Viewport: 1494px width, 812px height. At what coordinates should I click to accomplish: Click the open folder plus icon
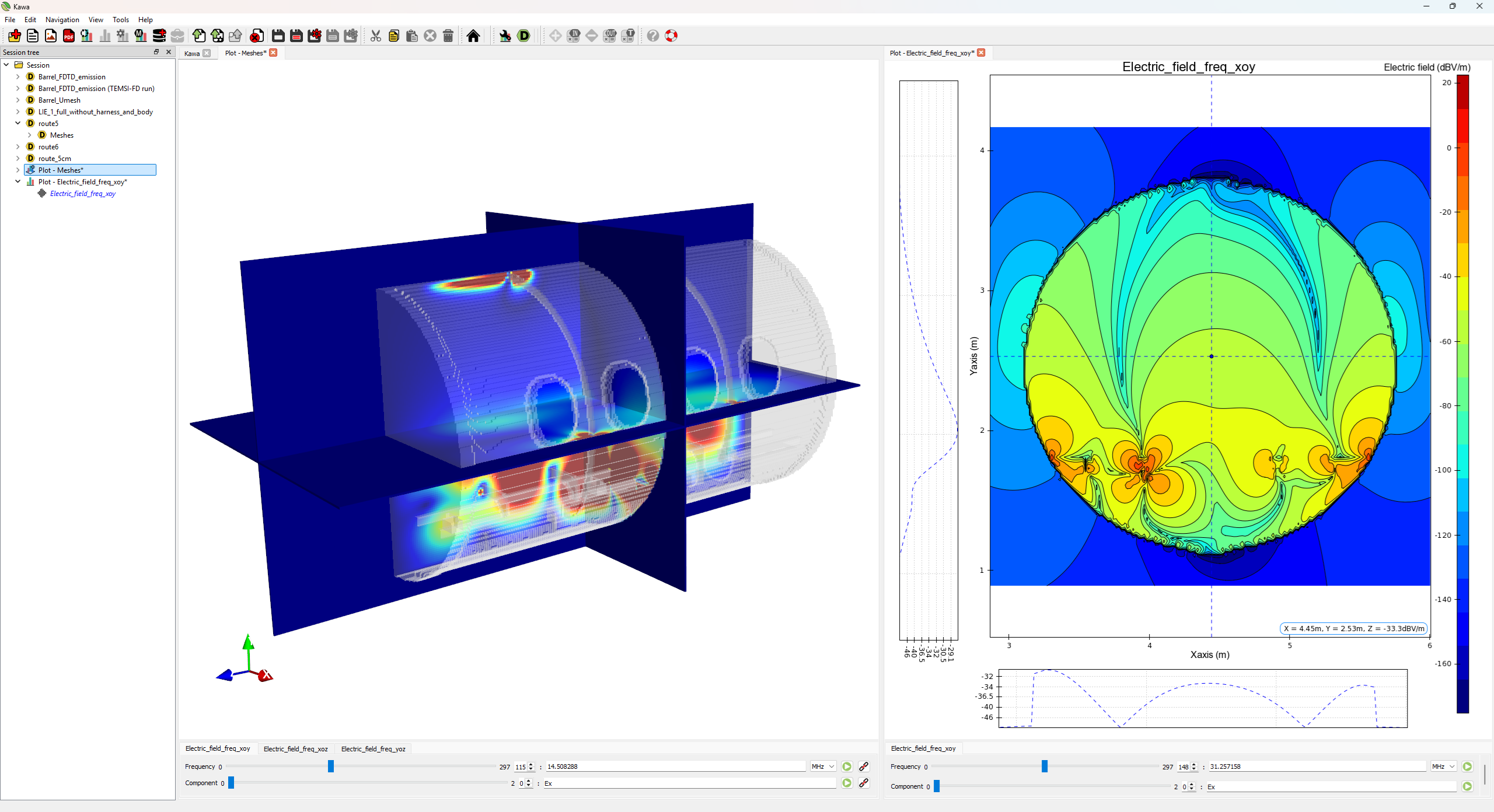[15, 36]
